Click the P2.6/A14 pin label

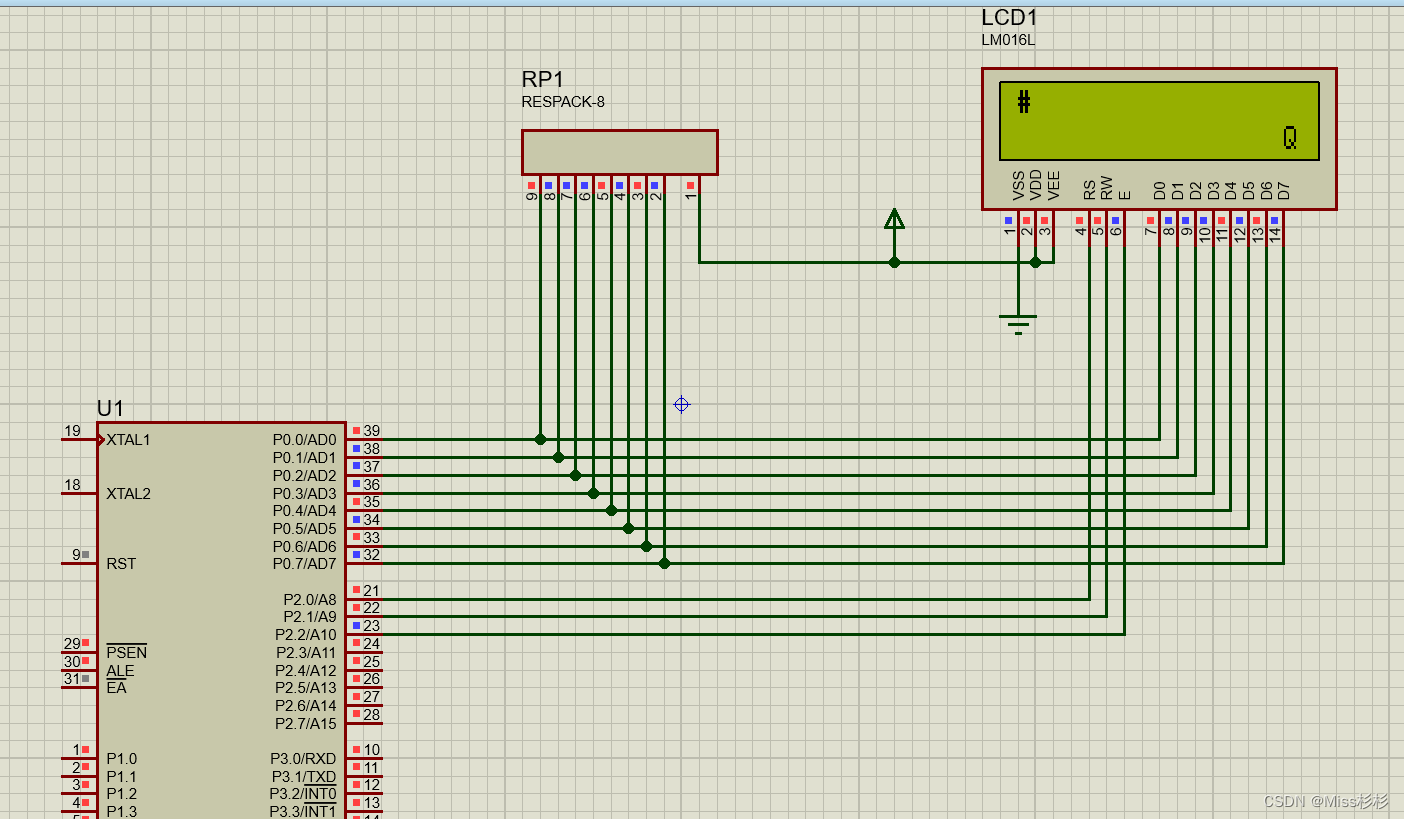(306, 706)
